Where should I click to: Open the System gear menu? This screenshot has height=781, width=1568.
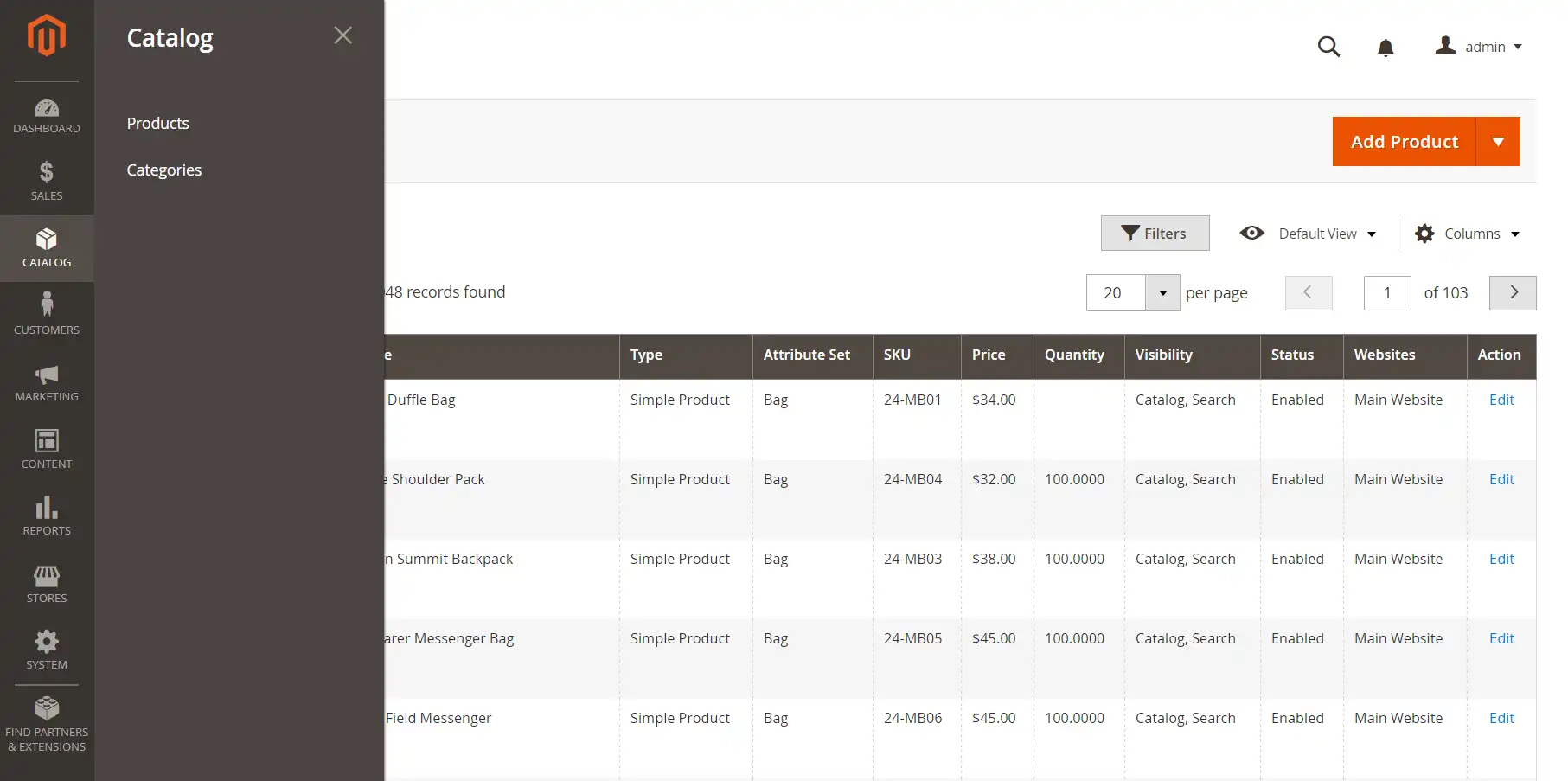(47, 650)
